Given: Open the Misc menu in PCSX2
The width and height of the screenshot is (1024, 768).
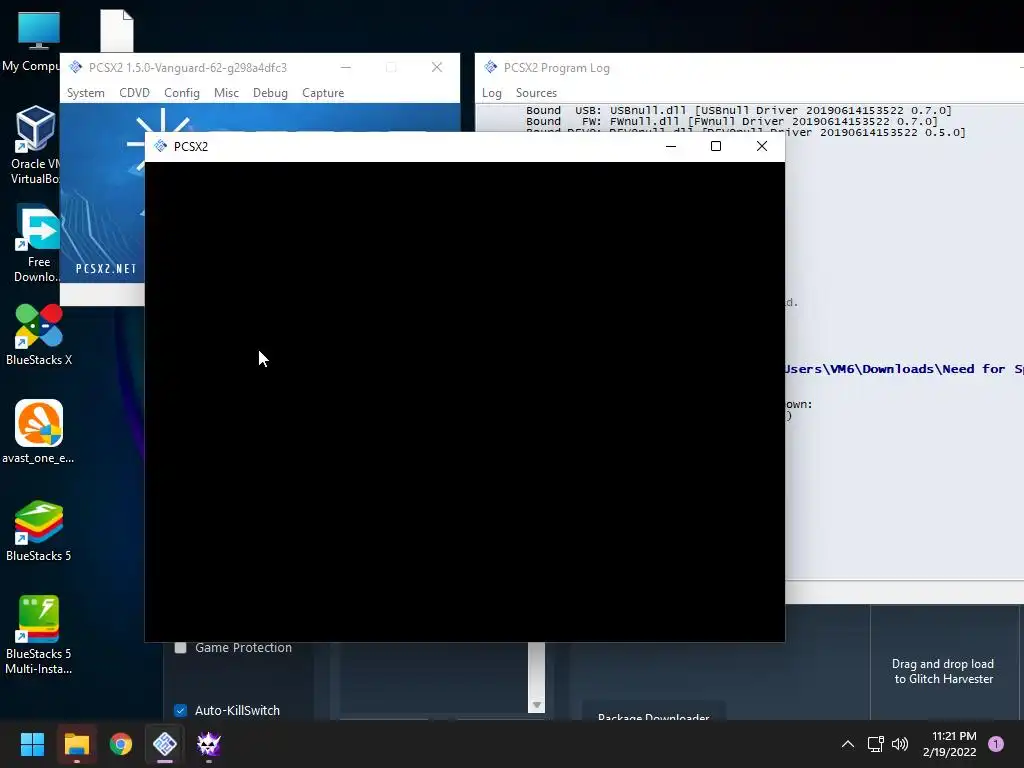Looking at the screenshot, I should click(x=226, y=93).
